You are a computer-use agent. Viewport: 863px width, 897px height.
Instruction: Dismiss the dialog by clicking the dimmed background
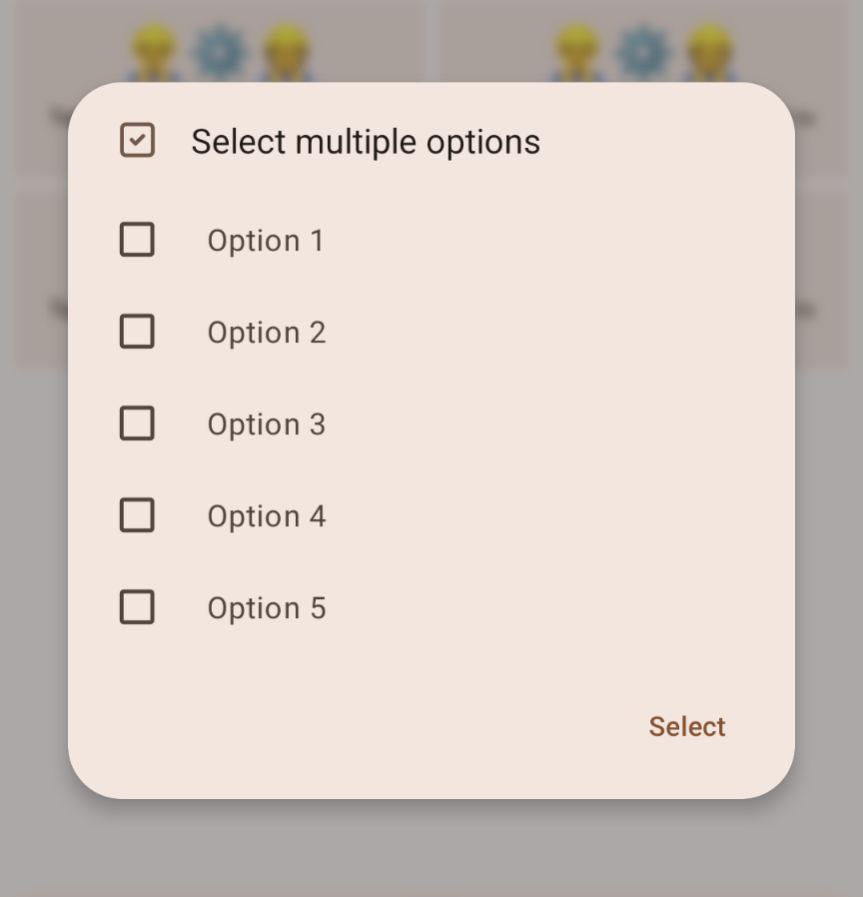[x=430, y=855]
